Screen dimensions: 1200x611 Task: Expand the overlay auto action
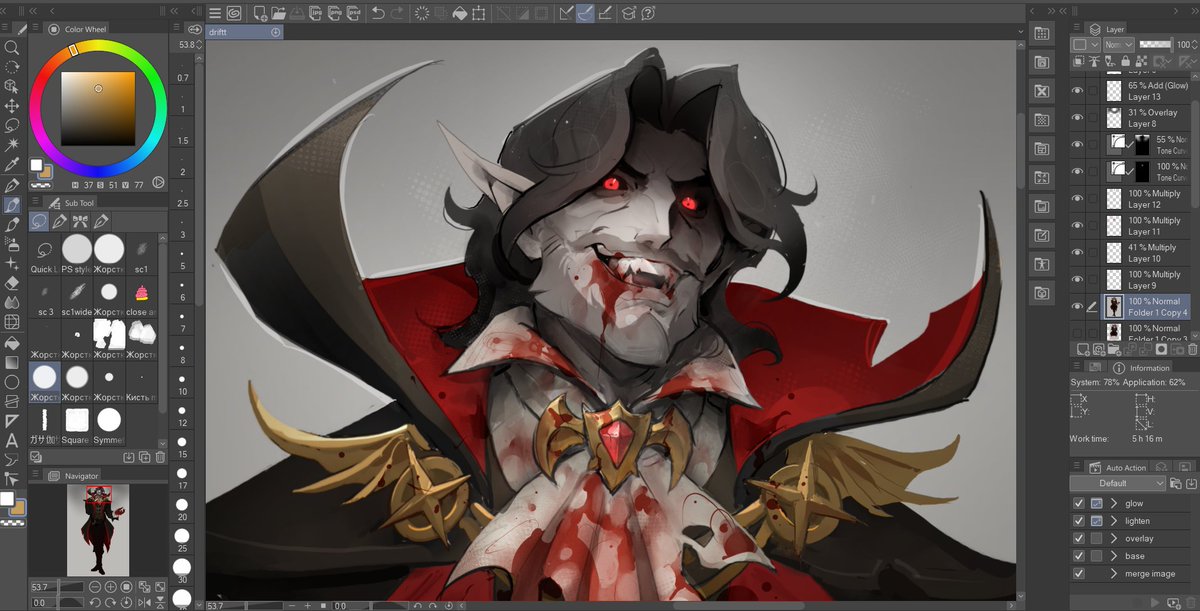[x=1114, y=539]
